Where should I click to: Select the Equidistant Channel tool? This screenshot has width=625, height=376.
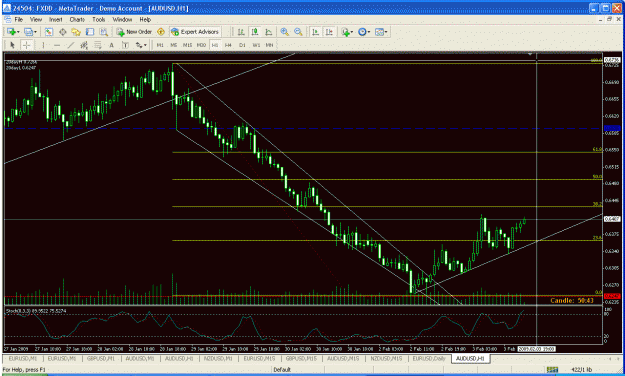coord(84,45)
